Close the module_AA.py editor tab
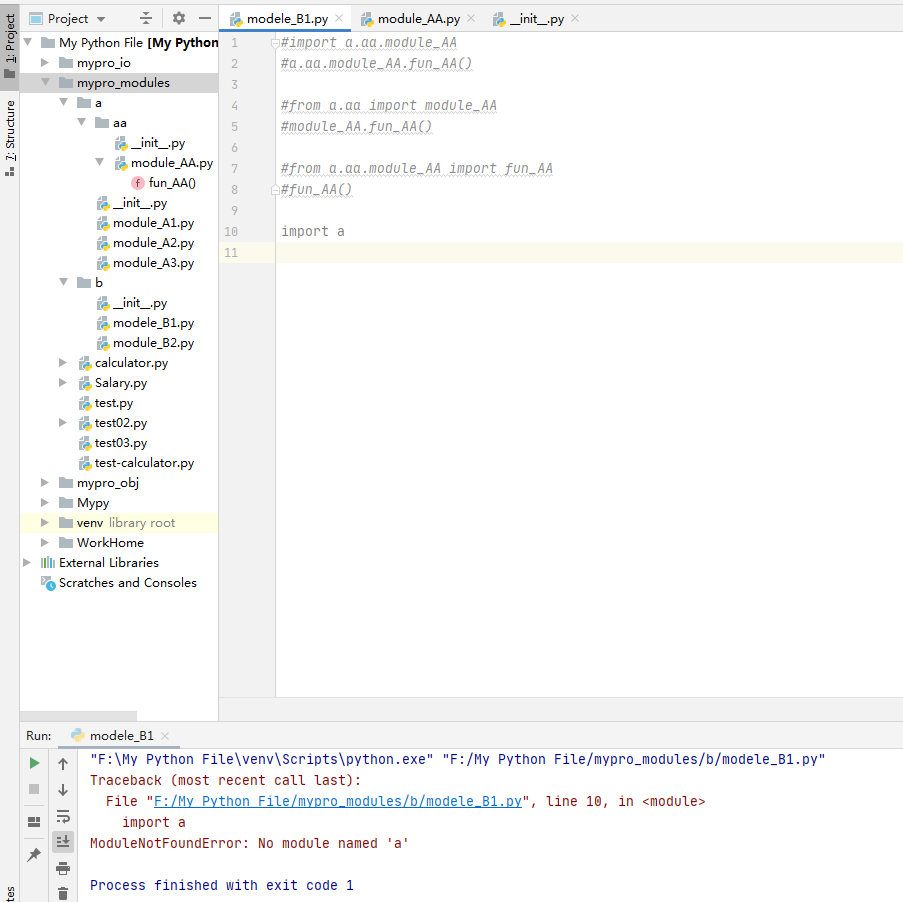This screenshot has width=903, height=902. [471, 18]
